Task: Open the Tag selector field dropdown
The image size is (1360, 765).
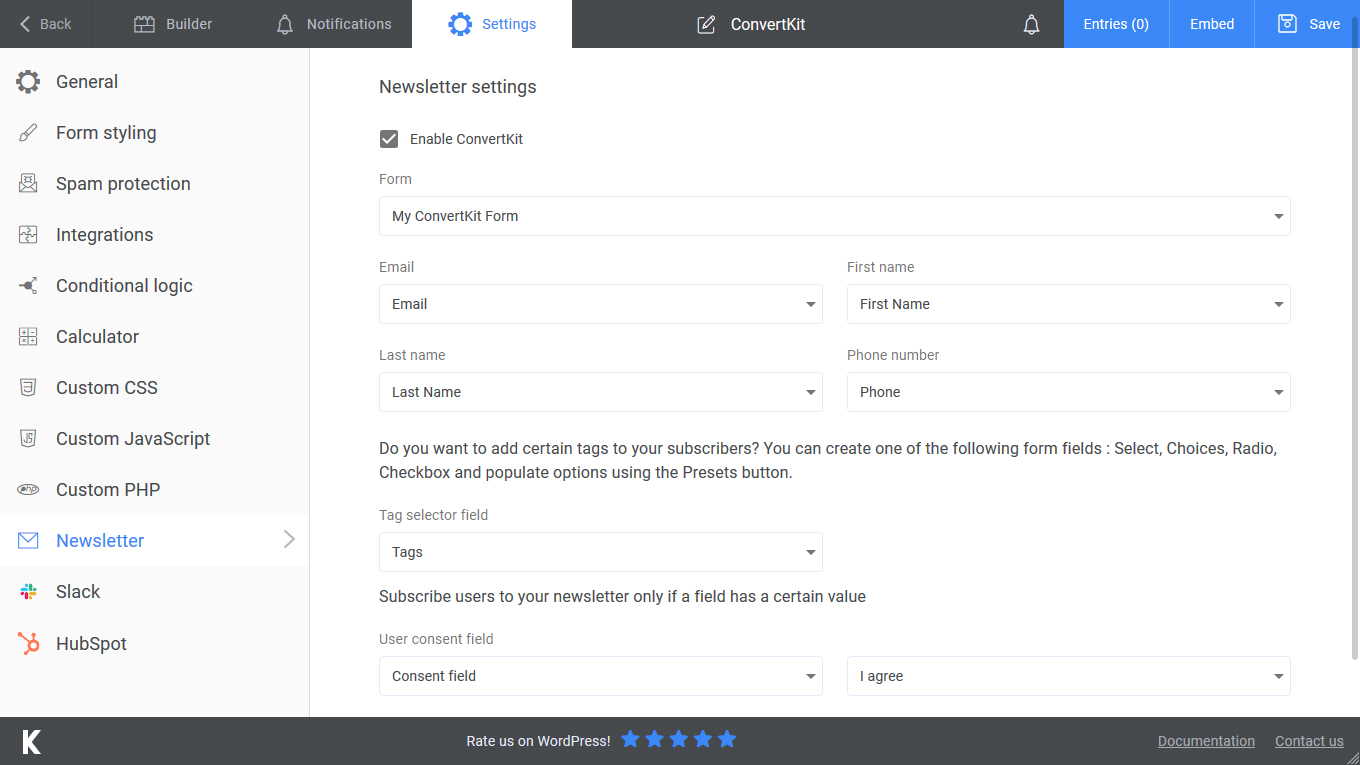Action: point(601,552)
